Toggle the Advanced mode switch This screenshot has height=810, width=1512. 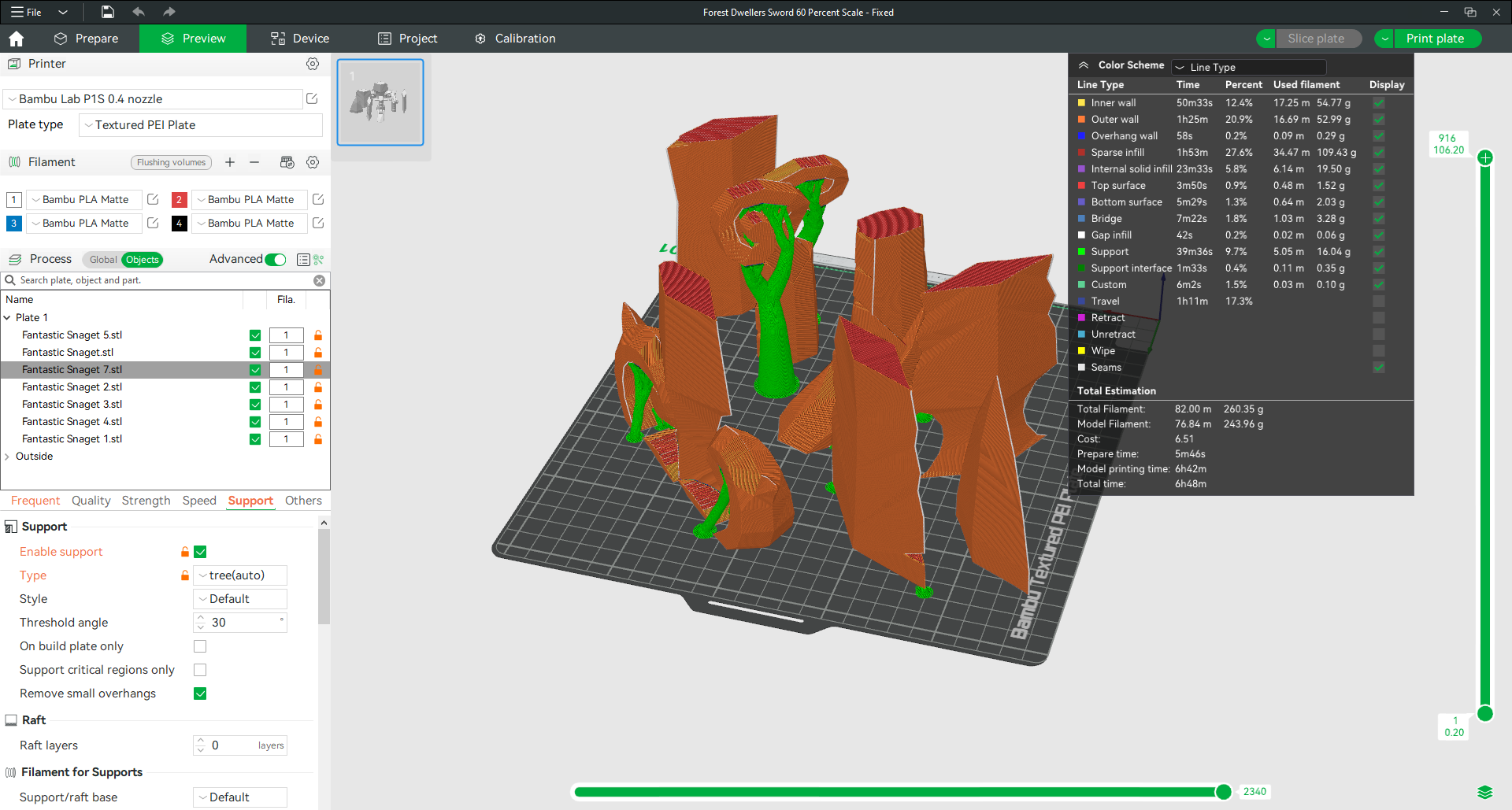pos(276,260)
